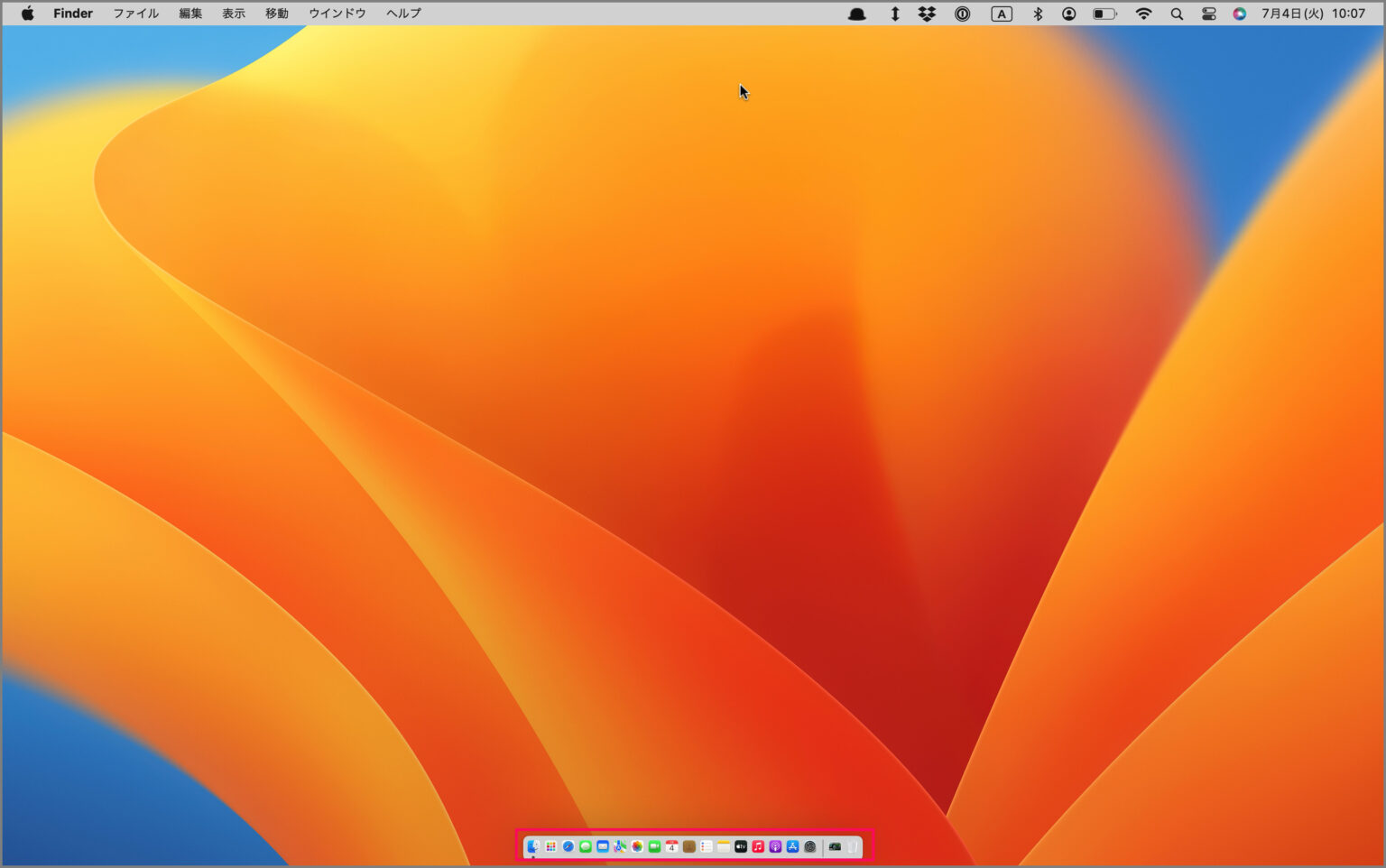Open the Maps app
The image size is (1386, 868).
(x=621, y=846)
